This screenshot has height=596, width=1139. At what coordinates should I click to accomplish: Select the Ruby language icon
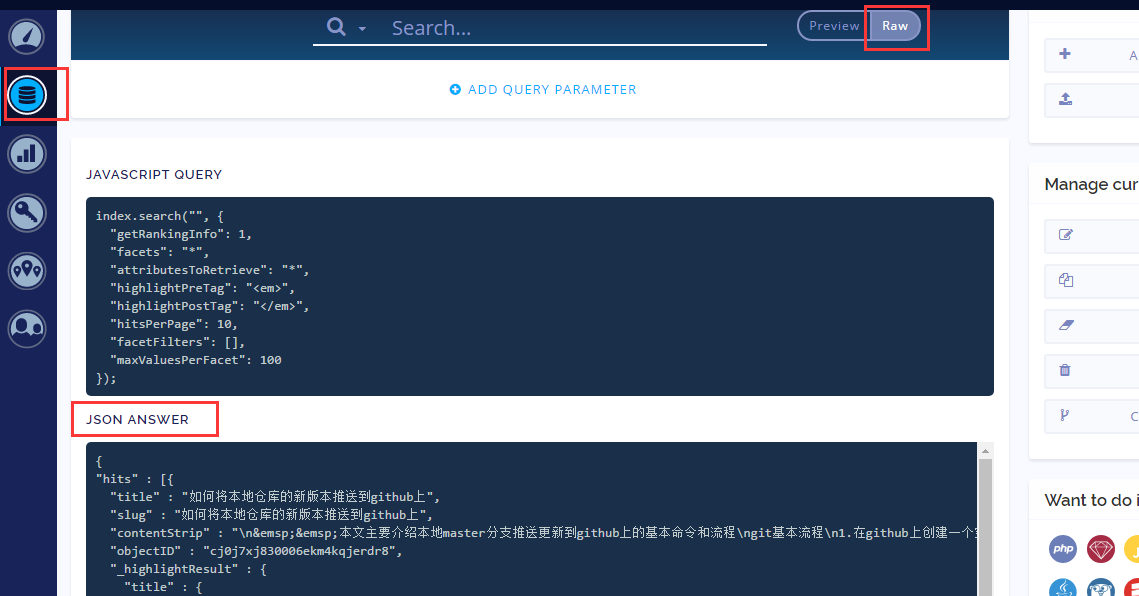point(1101,549)
